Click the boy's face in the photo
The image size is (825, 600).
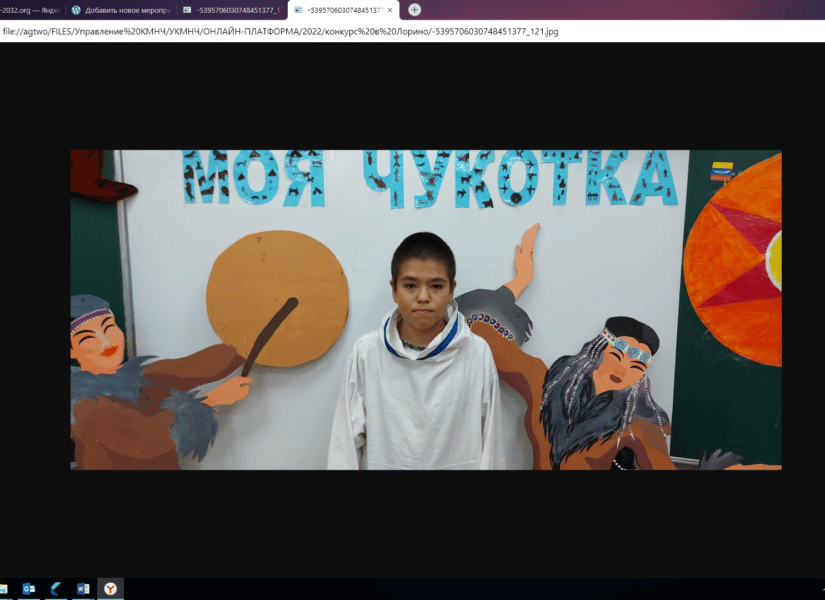click(x=422, y=275)
